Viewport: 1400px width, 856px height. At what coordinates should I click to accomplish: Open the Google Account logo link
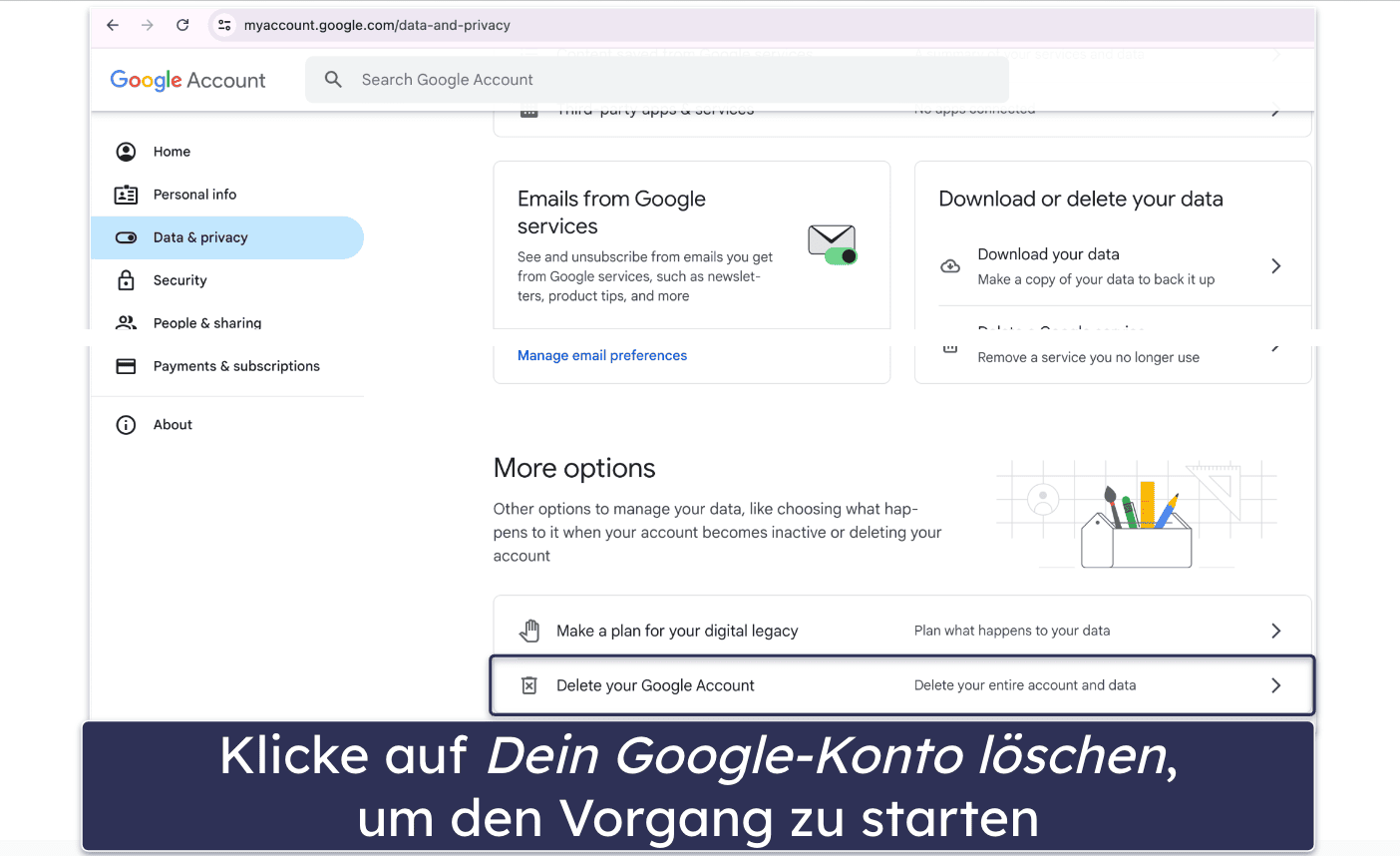(x=187, y=80)
